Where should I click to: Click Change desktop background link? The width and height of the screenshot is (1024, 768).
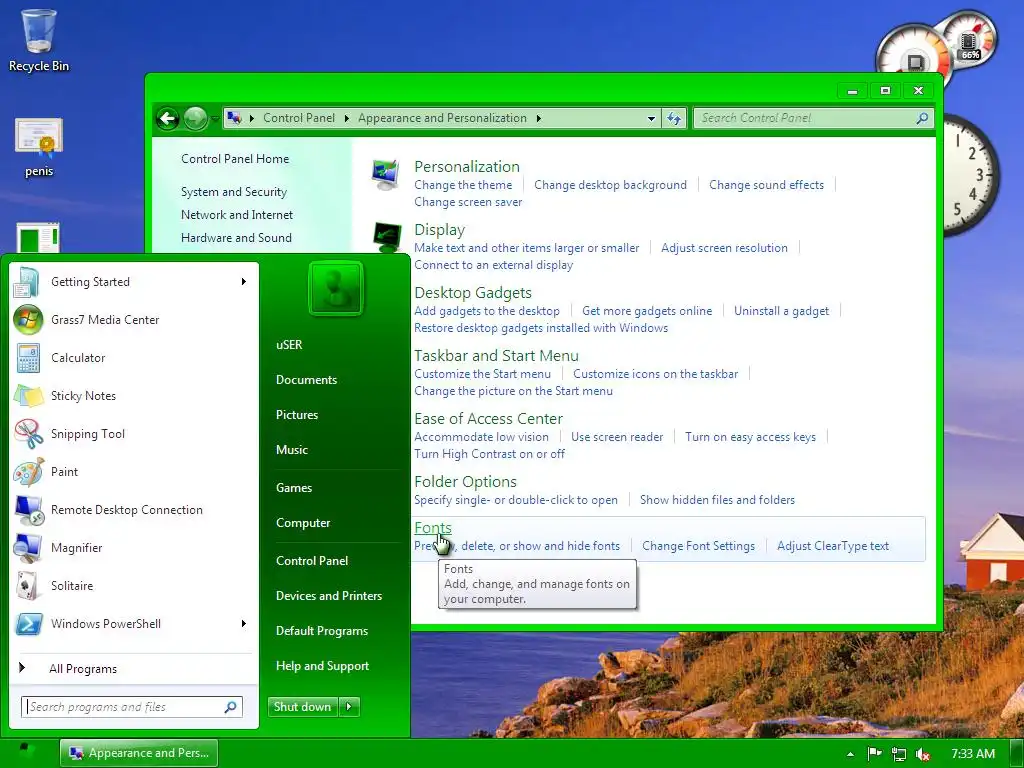(611, 185)
